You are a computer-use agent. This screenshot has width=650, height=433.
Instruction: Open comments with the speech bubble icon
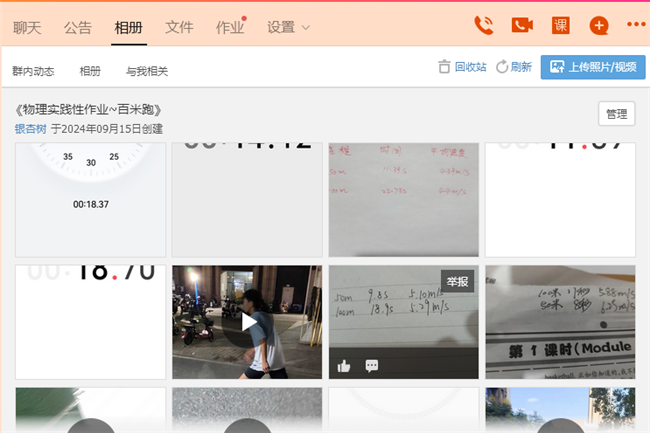point(371,366)
